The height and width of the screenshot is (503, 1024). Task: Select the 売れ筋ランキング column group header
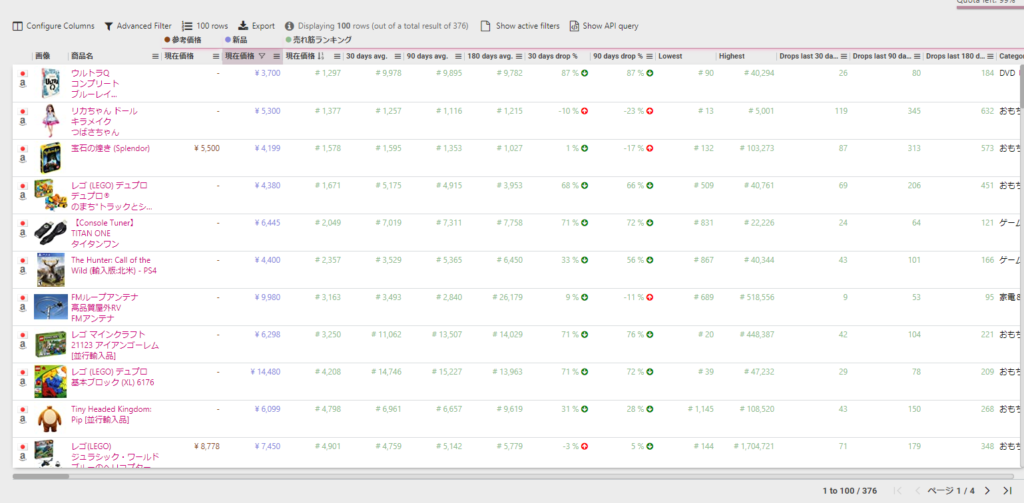point(319,41)
